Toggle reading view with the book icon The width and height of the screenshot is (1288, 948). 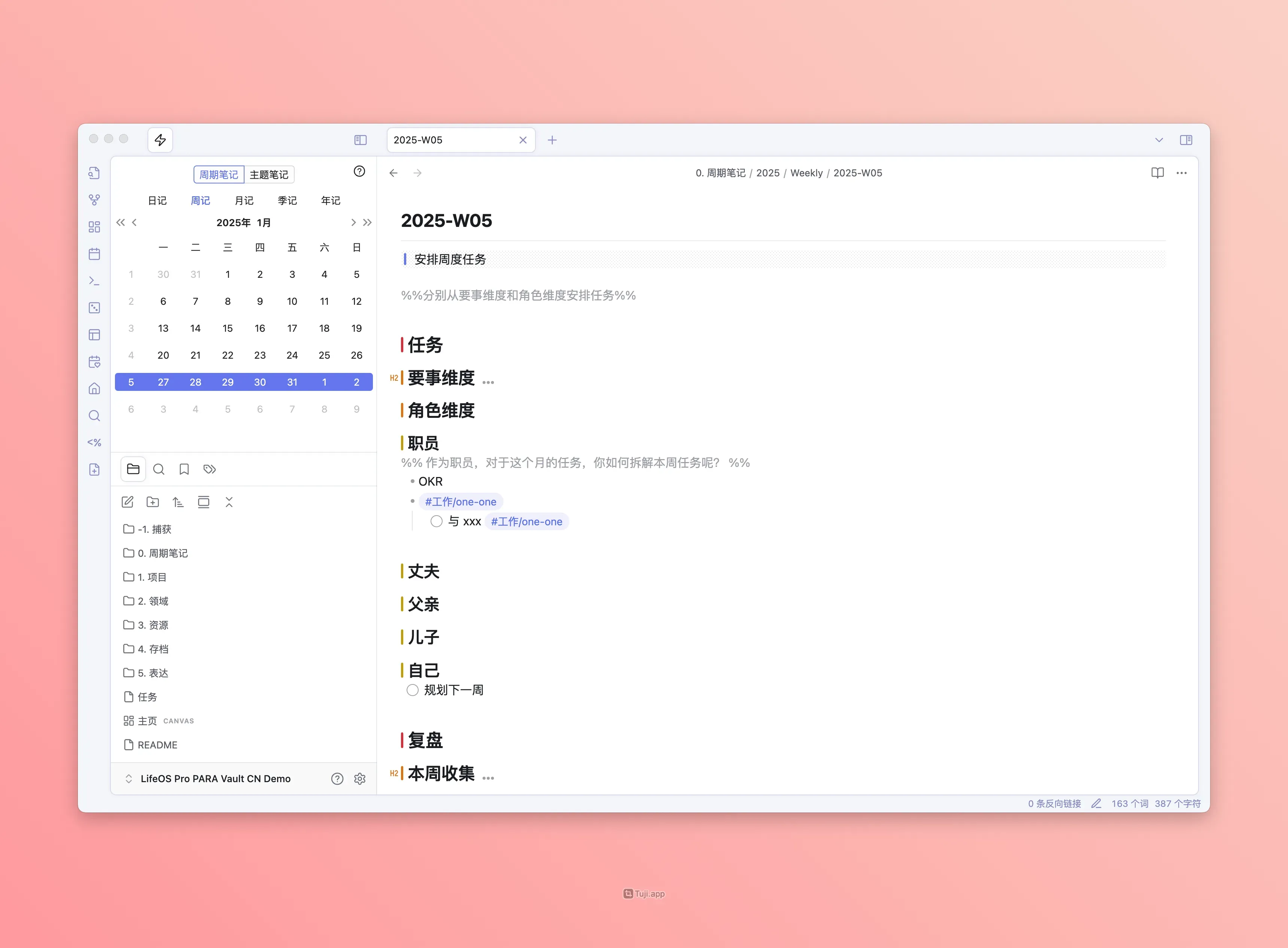(1157, 173)
